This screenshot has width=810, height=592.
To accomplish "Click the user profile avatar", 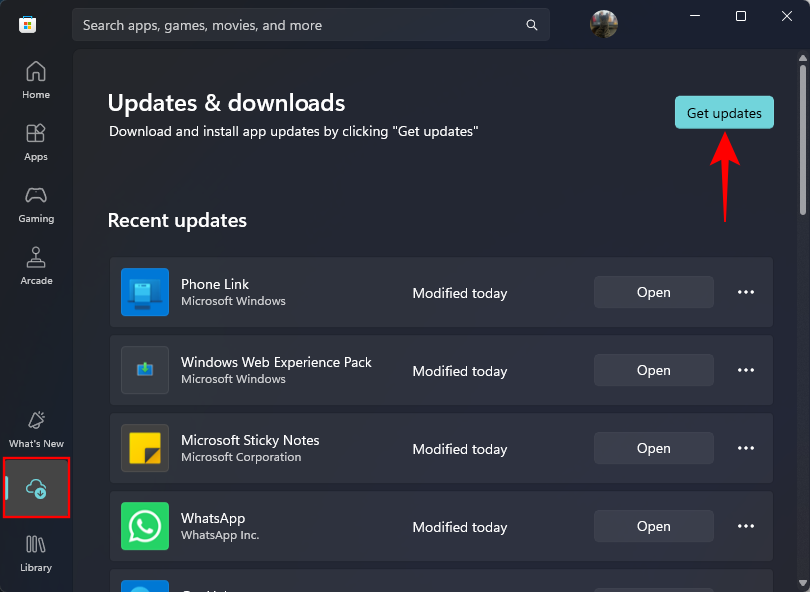I will (603, 24).
